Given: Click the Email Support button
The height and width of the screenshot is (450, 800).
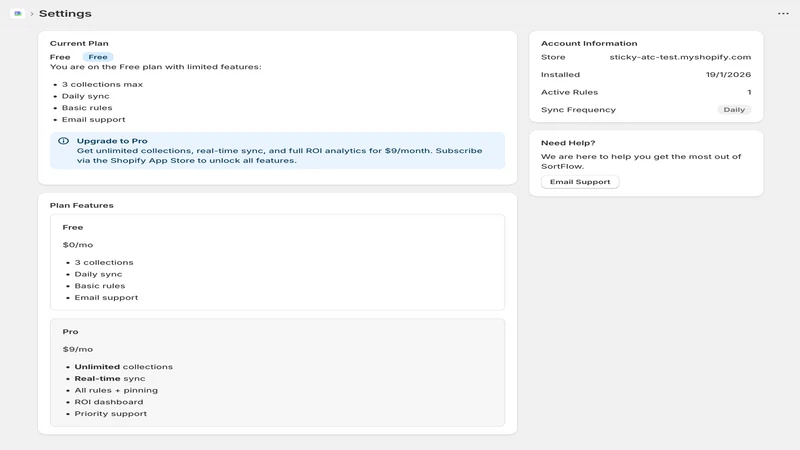Looking at the screenshot, I should tap(580, 182).
